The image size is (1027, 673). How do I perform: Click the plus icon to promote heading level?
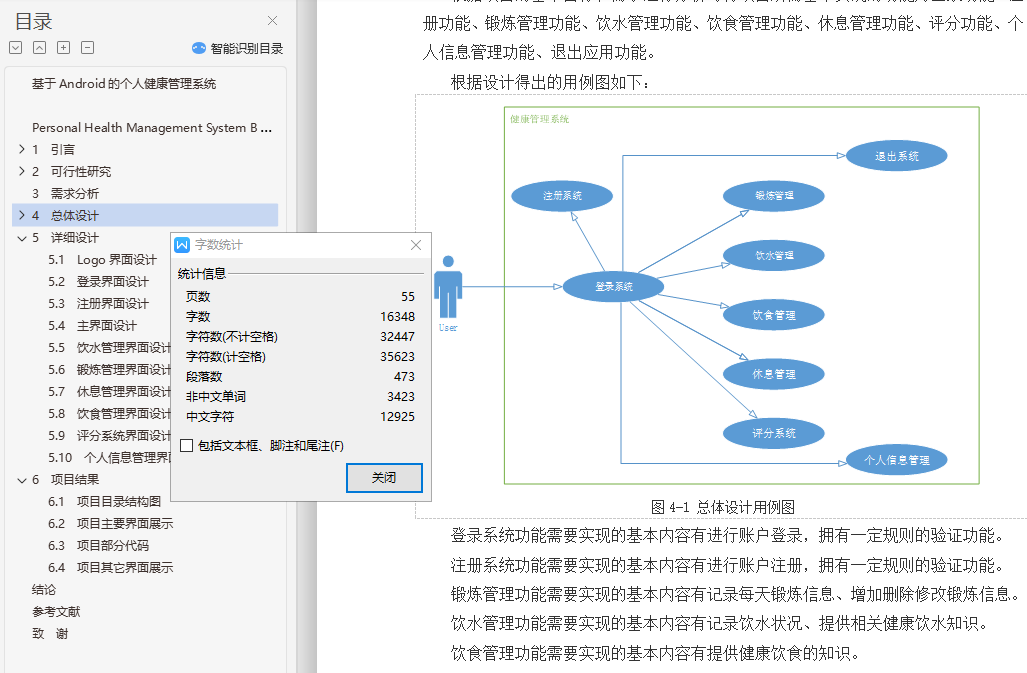[x=64, y=48]
